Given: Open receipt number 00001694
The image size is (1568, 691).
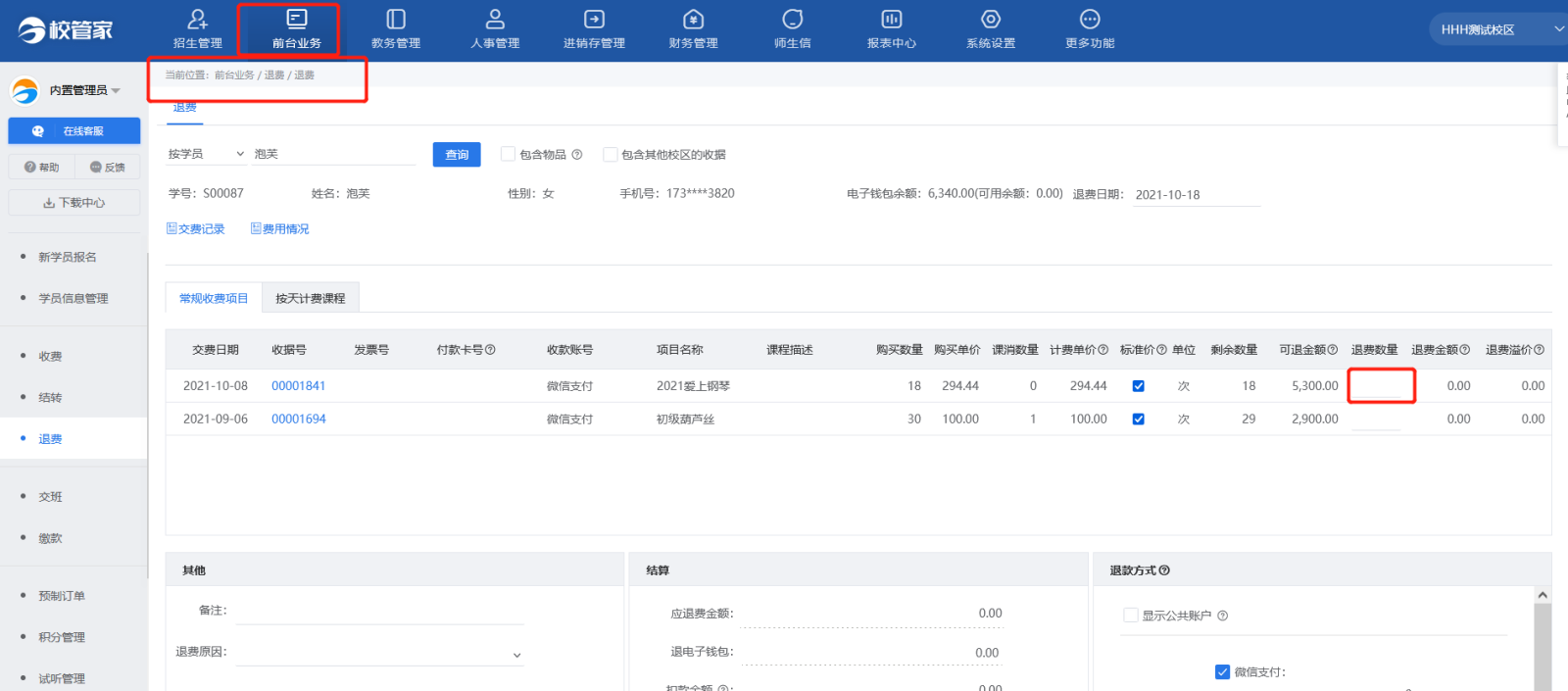Looking at the screenshot, I should tap(298, 420).
